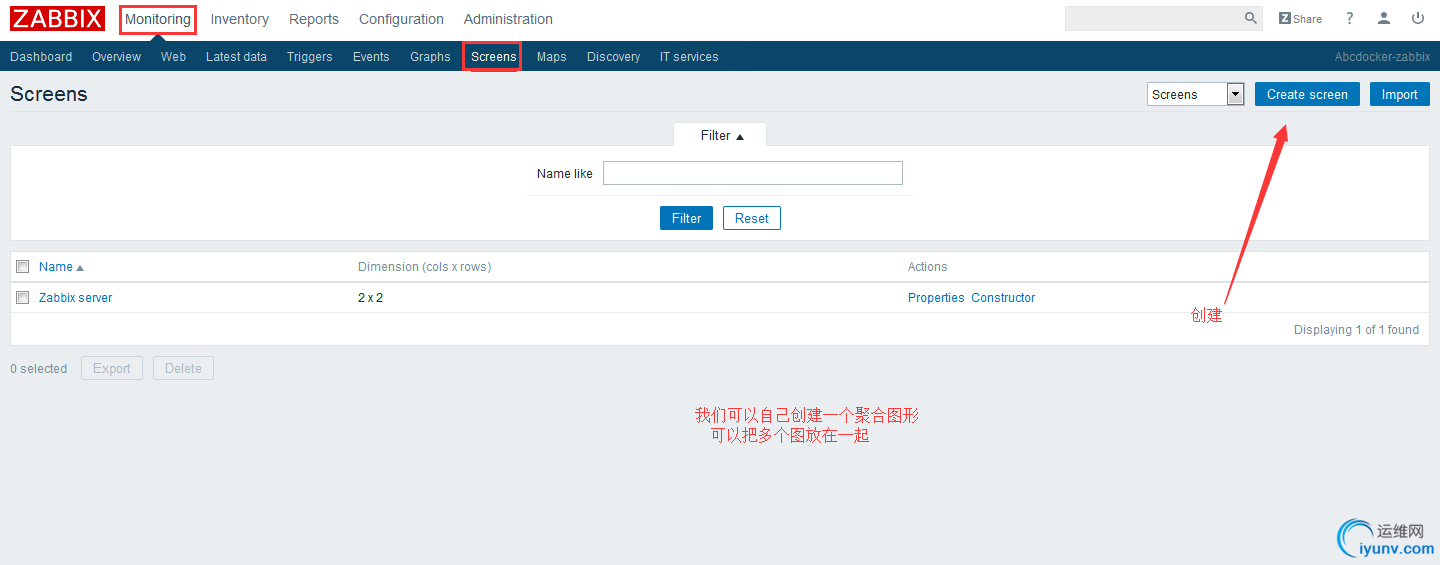1440x565 pixels.
Task: Open the help question mark icon
Action: point(1349,18)
